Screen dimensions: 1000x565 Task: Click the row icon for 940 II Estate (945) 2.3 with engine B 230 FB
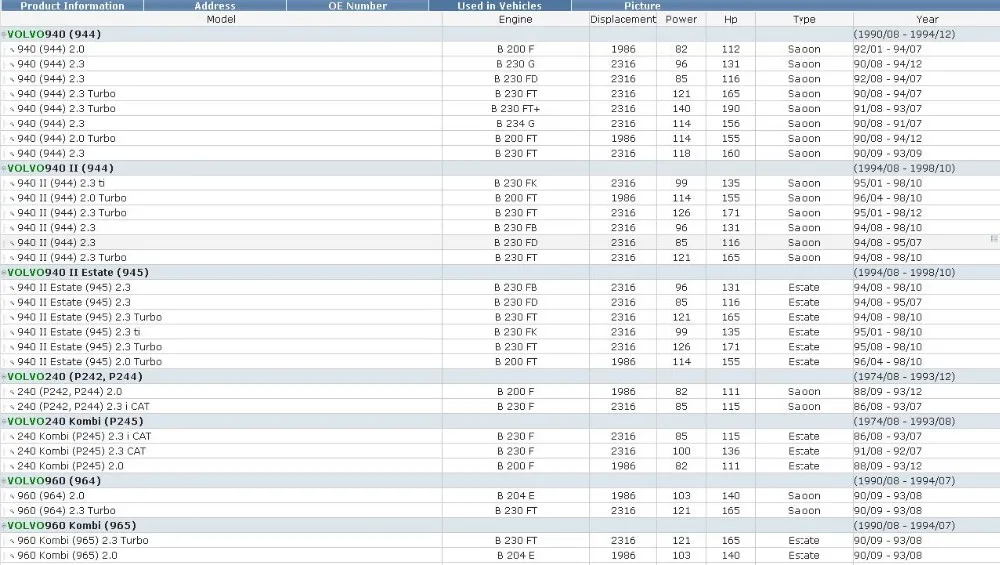pyautogui.click(x=11, y=288)
